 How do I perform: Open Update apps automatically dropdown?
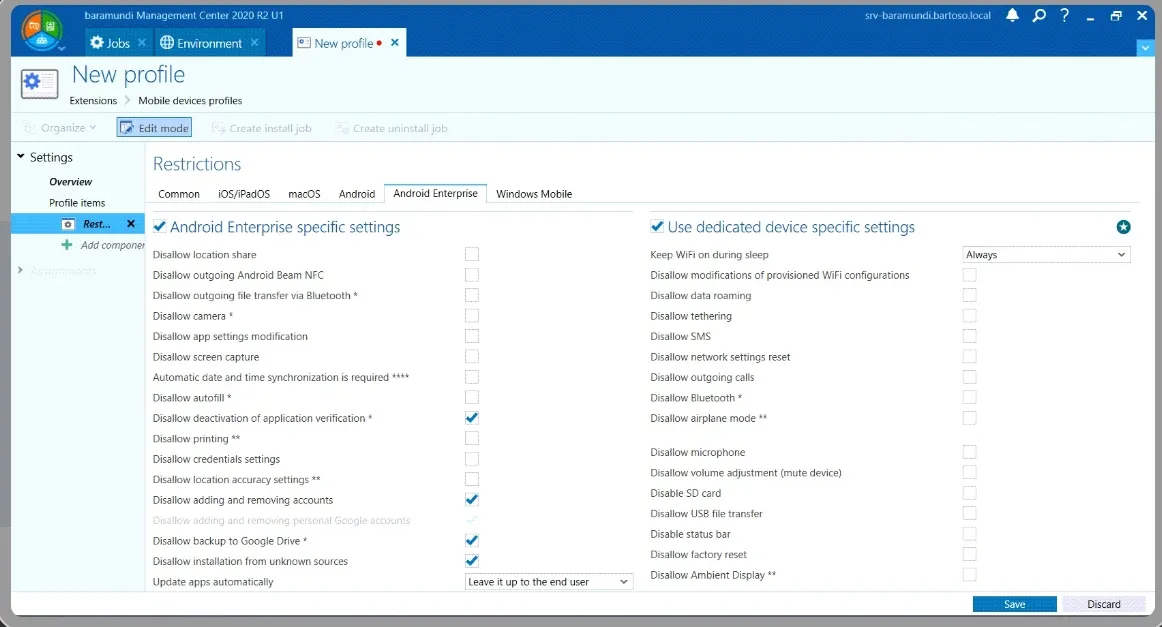[x=549, y=582]
